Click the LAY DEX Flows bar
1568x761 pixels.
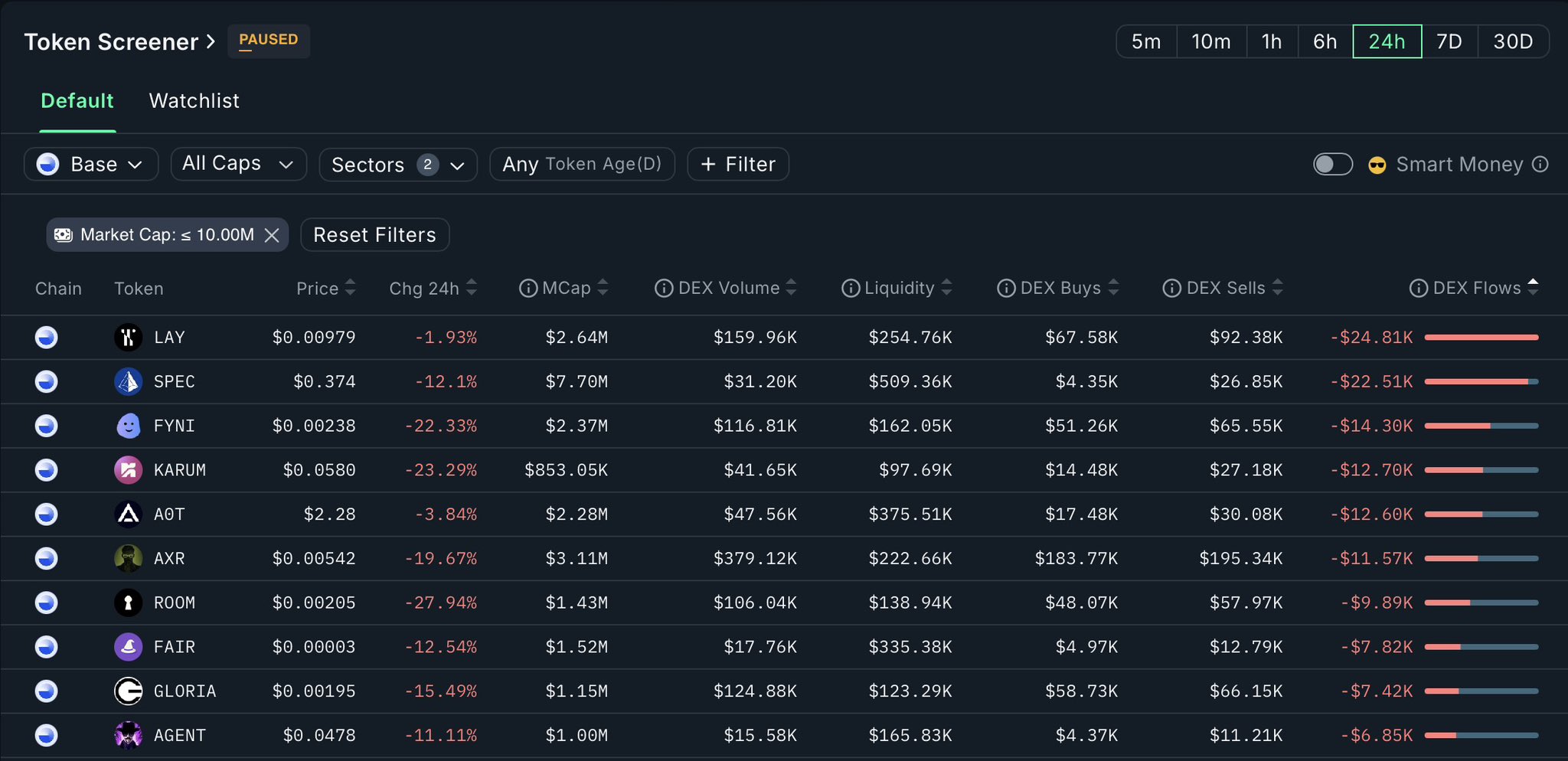pyautogui.click(x=1481, y=338)
